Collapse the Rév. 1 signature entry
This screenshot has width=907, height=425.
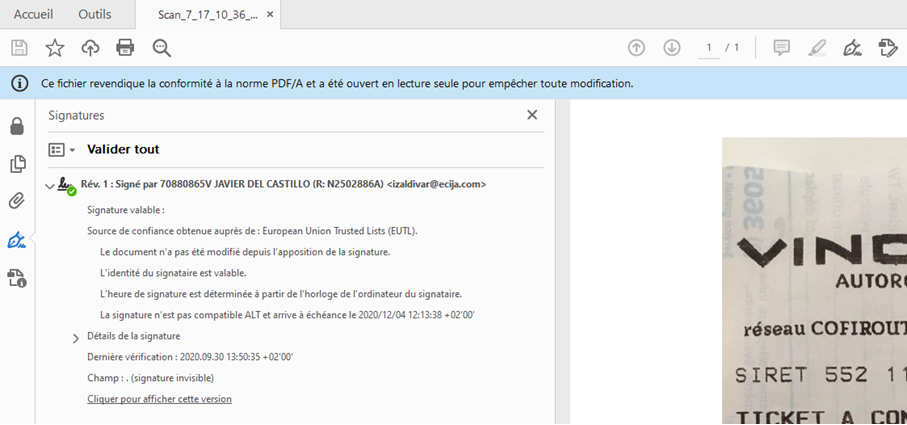tap(49, 186)
